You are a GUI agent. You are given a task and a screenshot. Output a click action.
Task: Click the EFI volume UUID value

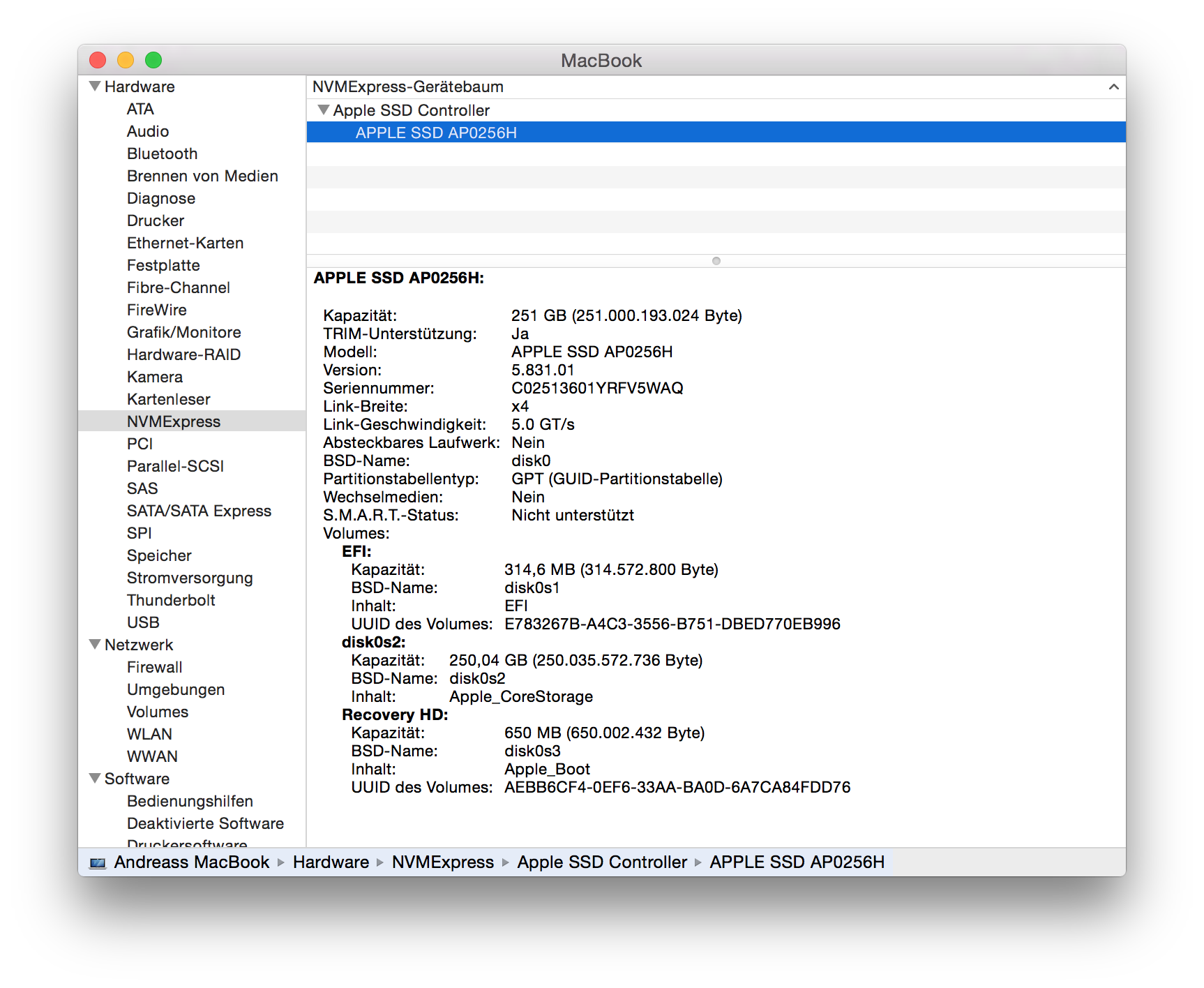click(x=672, y=624)
